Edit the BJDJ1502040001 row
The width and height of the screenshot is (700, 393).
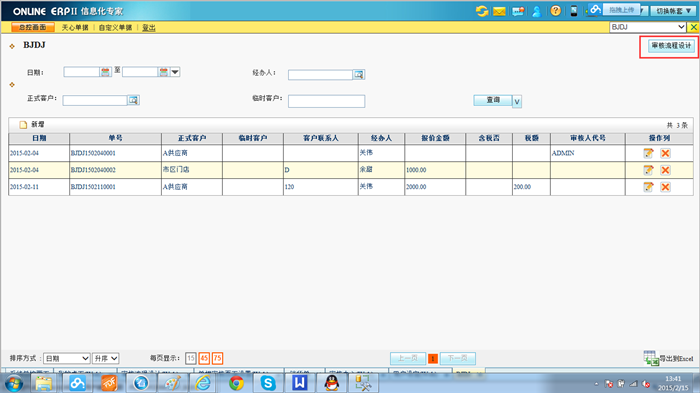click(649, 153)
